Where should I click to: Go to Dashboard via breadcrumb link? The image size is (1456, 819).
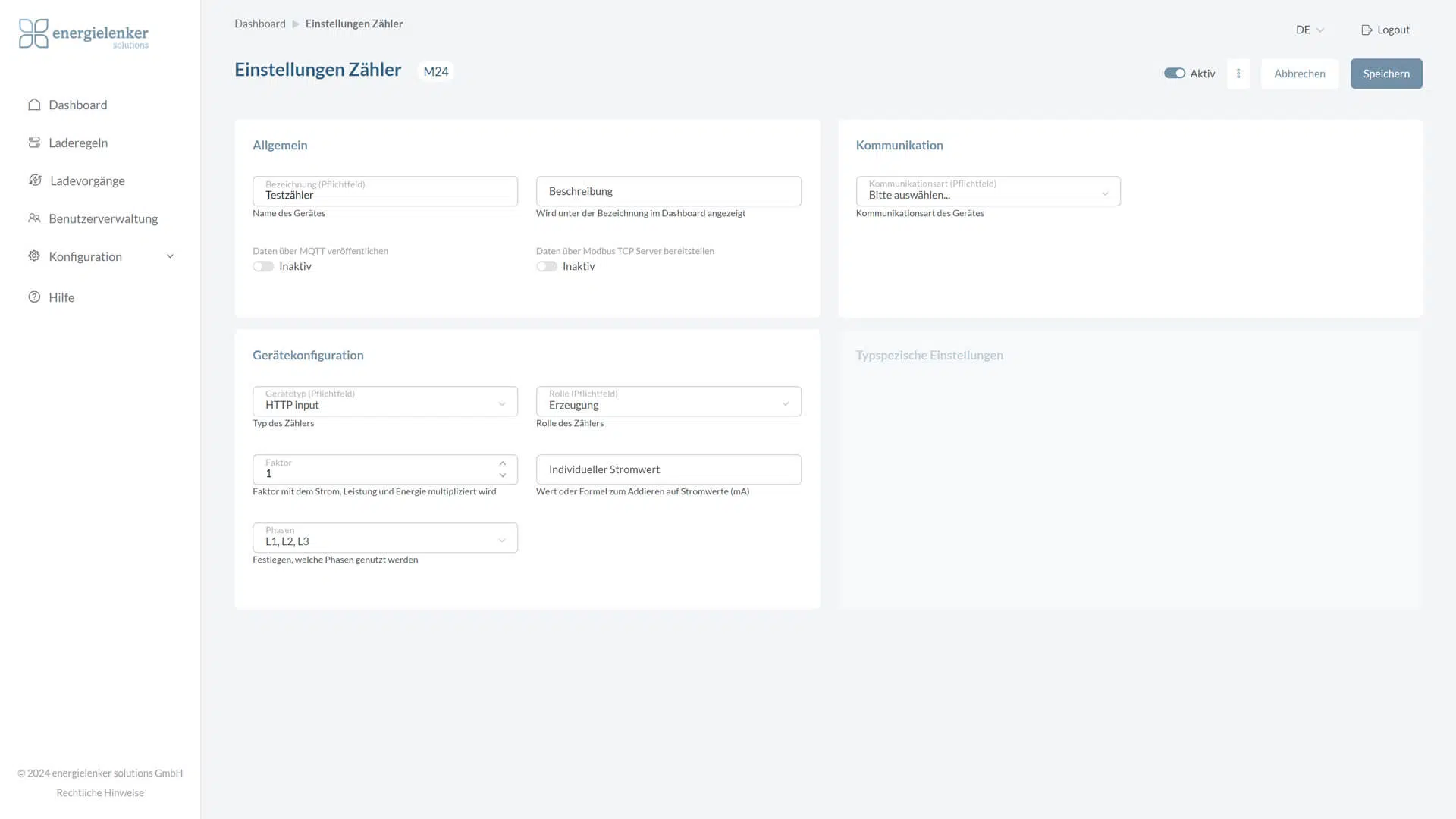(x=259, y=24)
